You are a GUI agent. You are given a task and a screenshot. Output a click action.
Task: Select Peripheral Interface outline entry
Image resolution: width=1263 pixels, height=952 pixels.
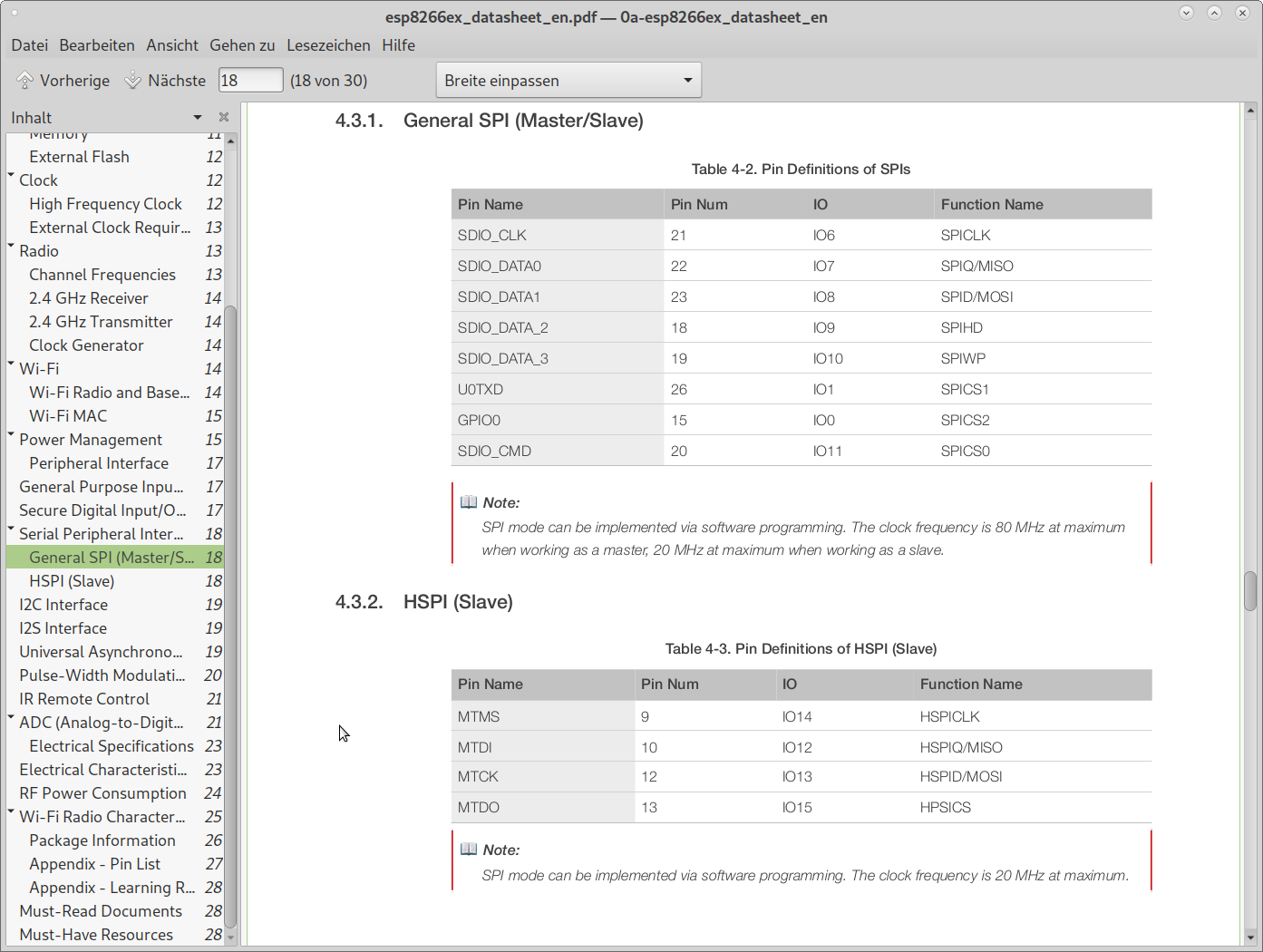pyautogui.click(x=114, y=463)
